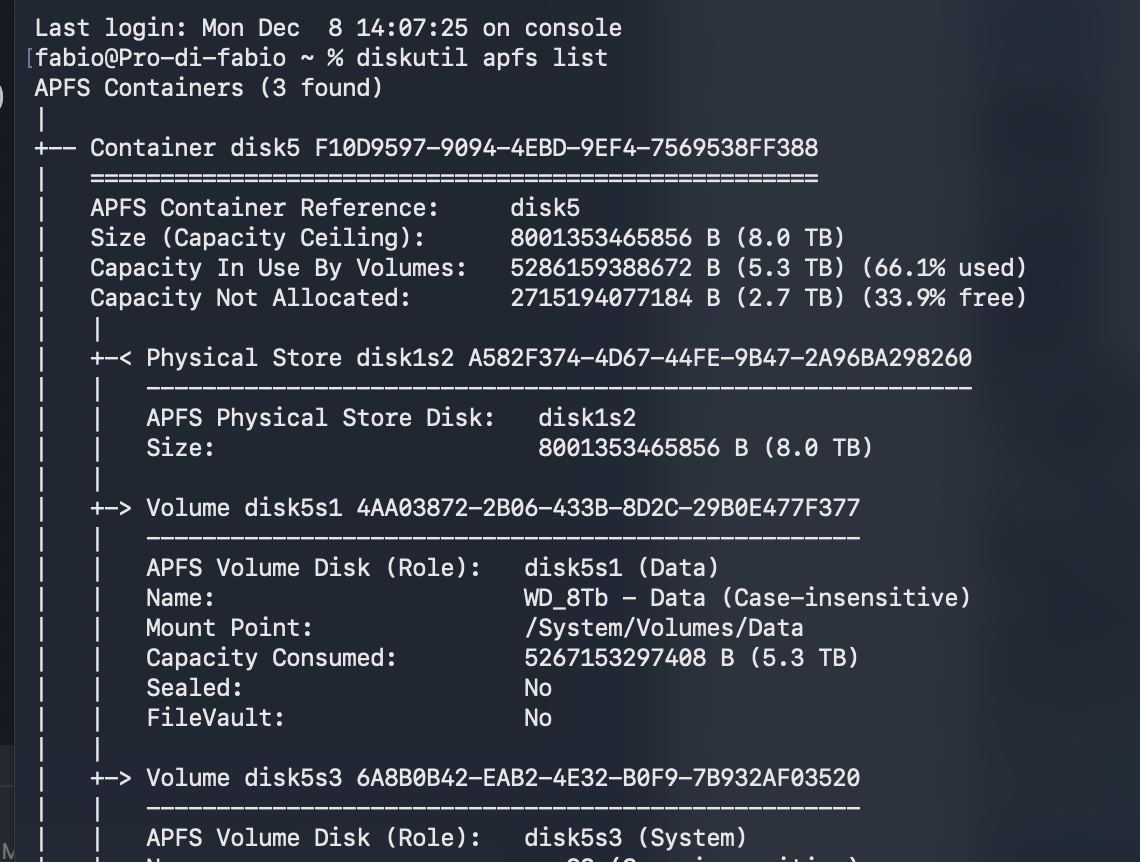This screenshot has height=862, width=1140.
Task: Click the "No" value beside FileVault
Action: tap(538, 718)
